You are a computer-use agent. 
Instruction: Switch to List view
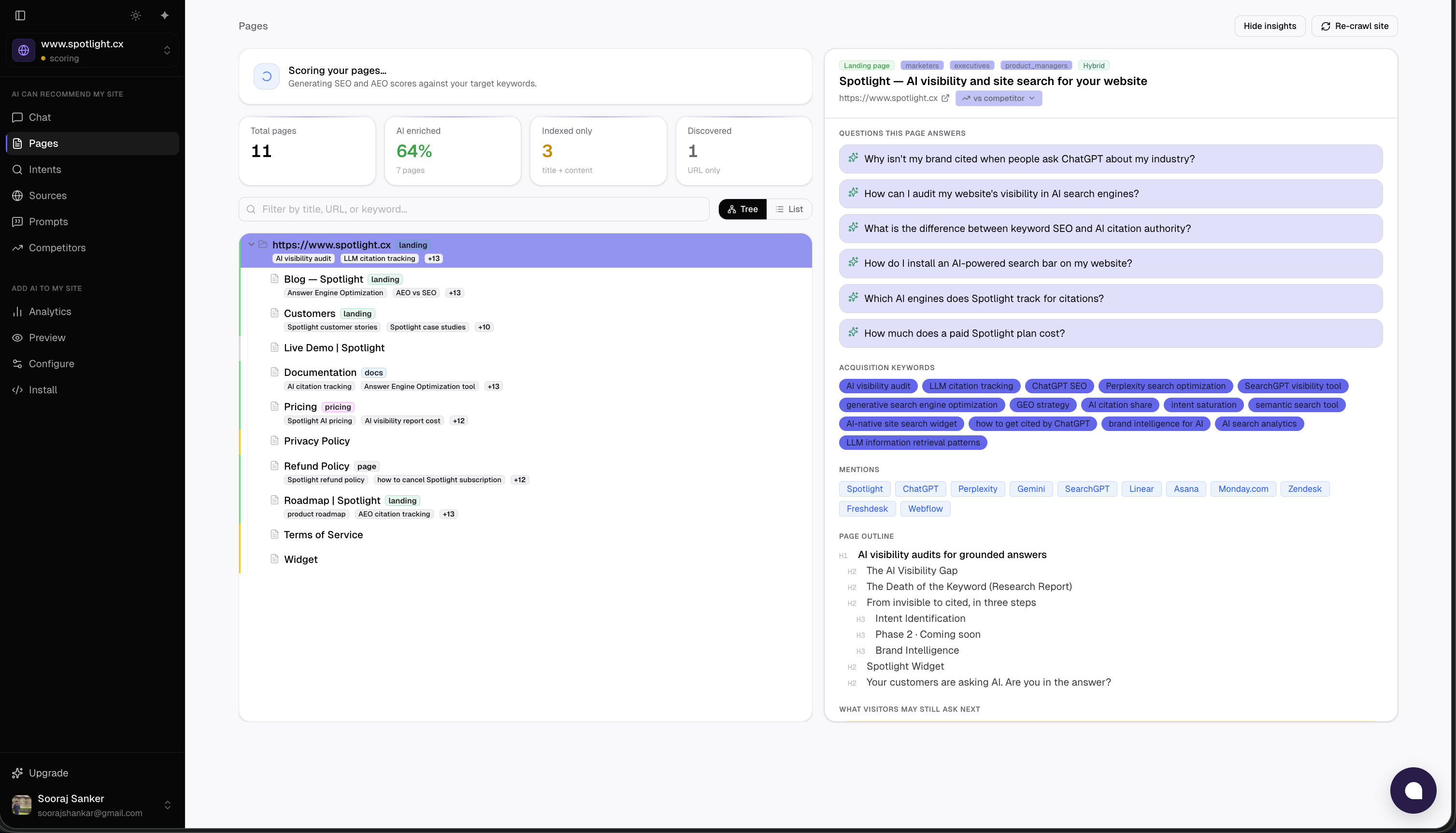pos(789,209)
